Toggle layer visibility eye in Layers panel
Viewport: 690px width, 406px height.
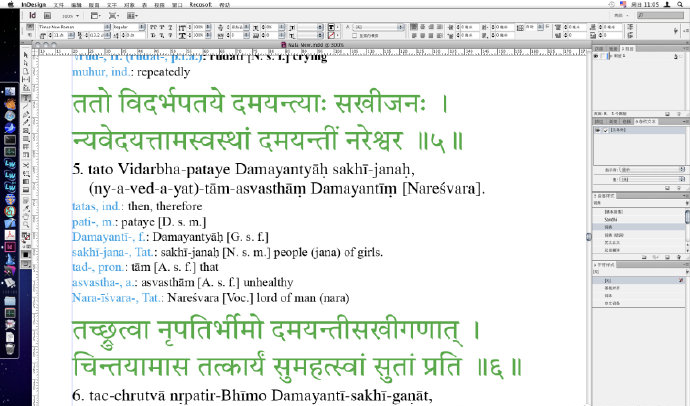(x=597, y=57)
